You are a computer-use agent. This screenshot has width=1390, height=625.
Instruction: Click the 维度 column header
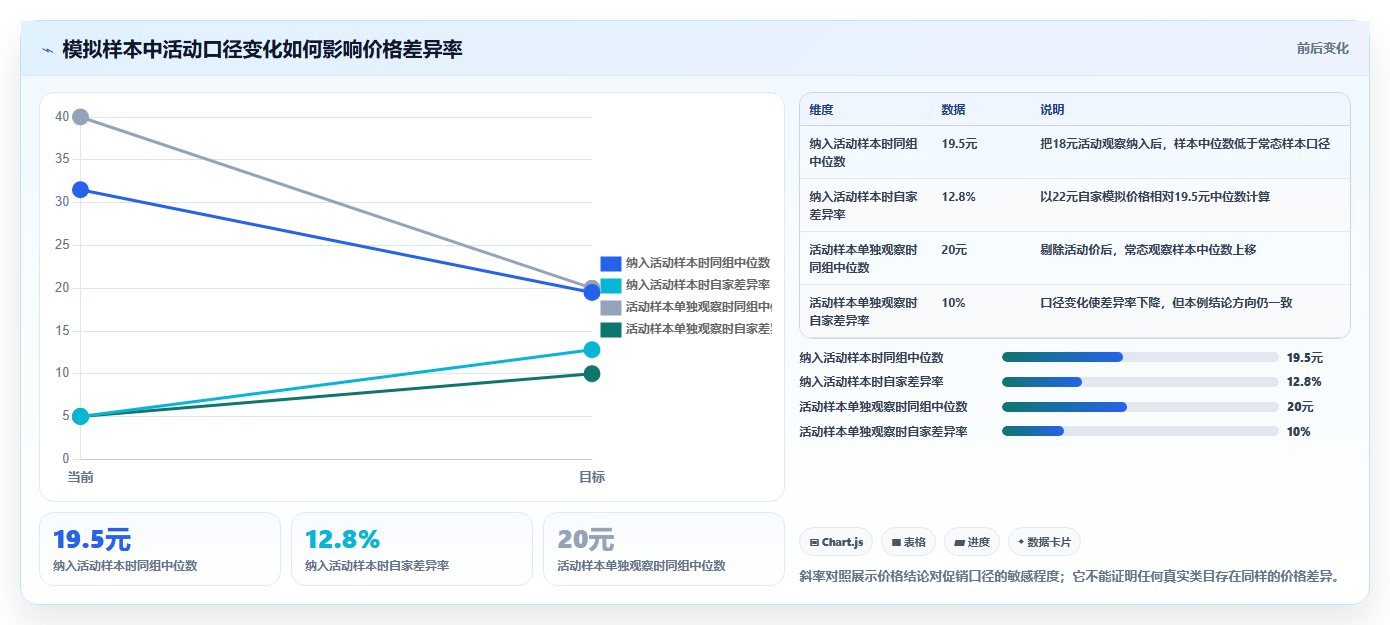coord(821,110)
